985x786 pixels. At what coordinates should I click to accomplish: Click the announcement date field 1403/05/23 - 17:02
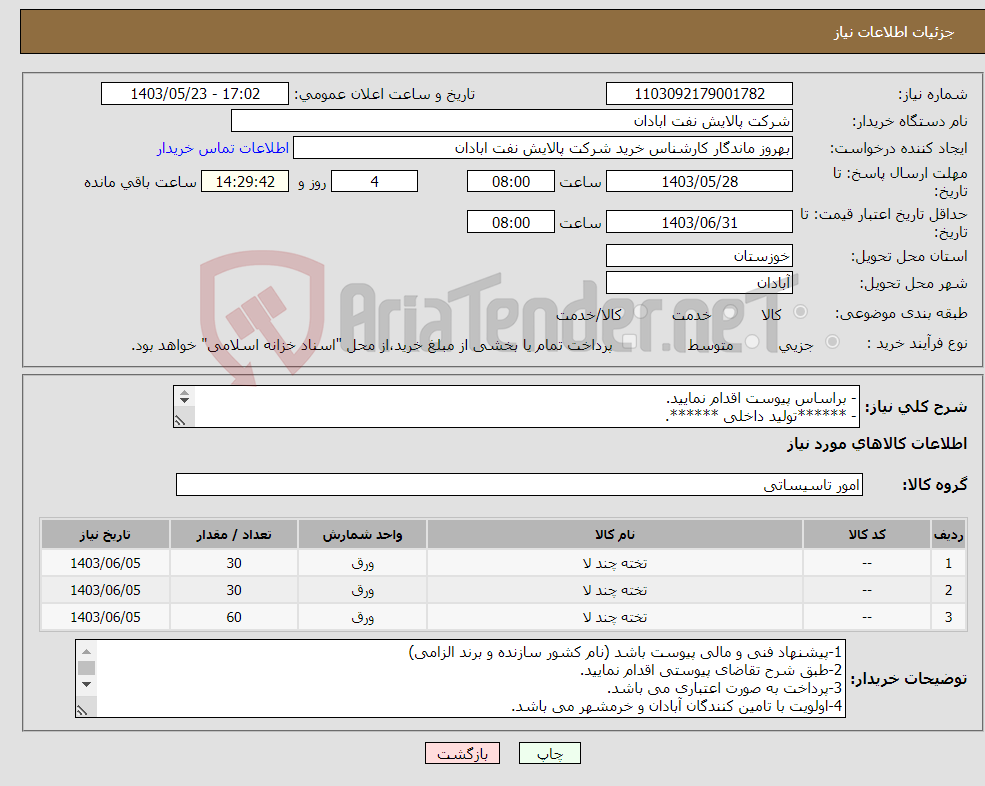[x=195, y=94]
